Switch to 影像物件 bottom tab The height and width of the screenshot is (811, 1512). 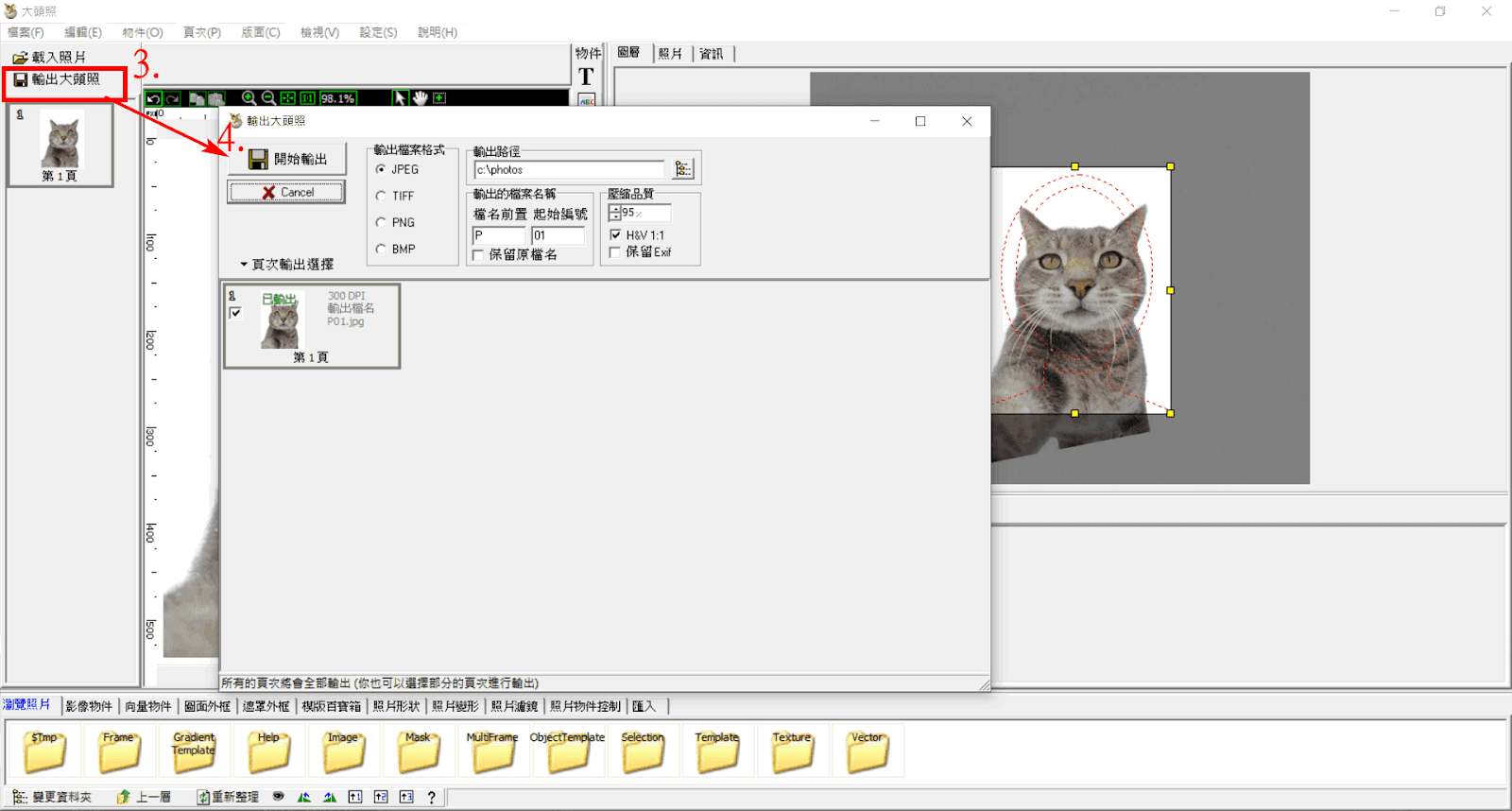89,706
